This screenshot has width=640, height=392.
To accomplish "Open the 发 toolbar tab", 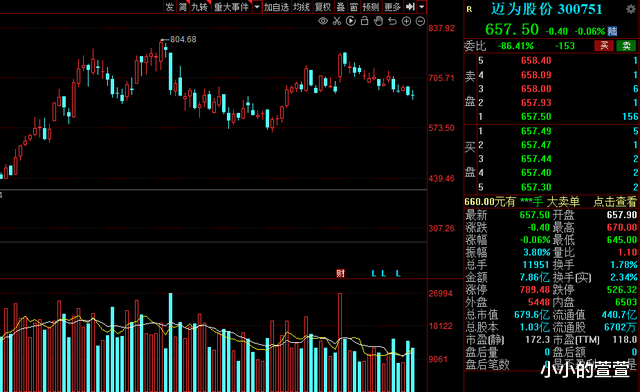I will point(170,7).
